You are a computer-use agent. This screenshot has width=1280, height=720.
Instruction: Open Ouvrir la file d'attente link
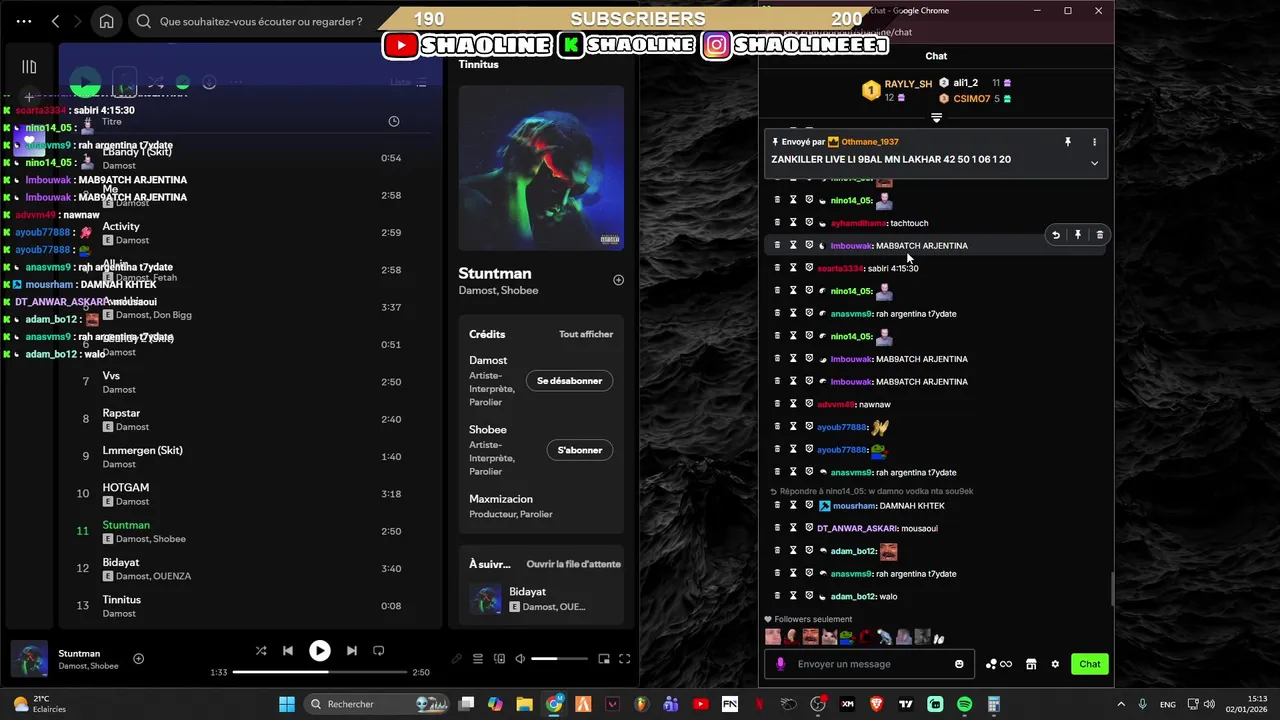coord(574,564)
